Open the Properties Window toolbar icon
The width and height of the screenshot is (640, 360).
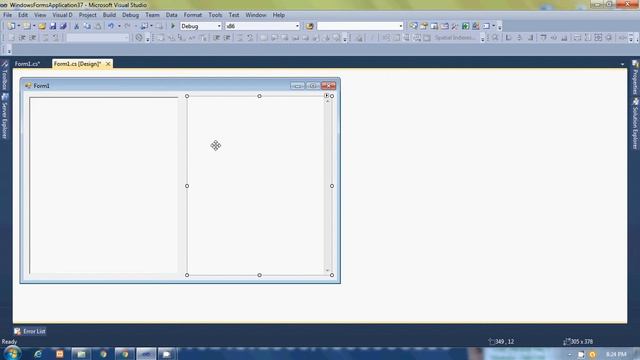pyautogui.click(x=424, y=26)
